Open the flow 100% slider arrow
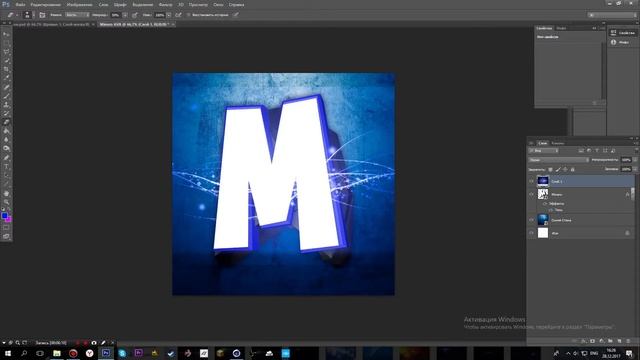 169,15
